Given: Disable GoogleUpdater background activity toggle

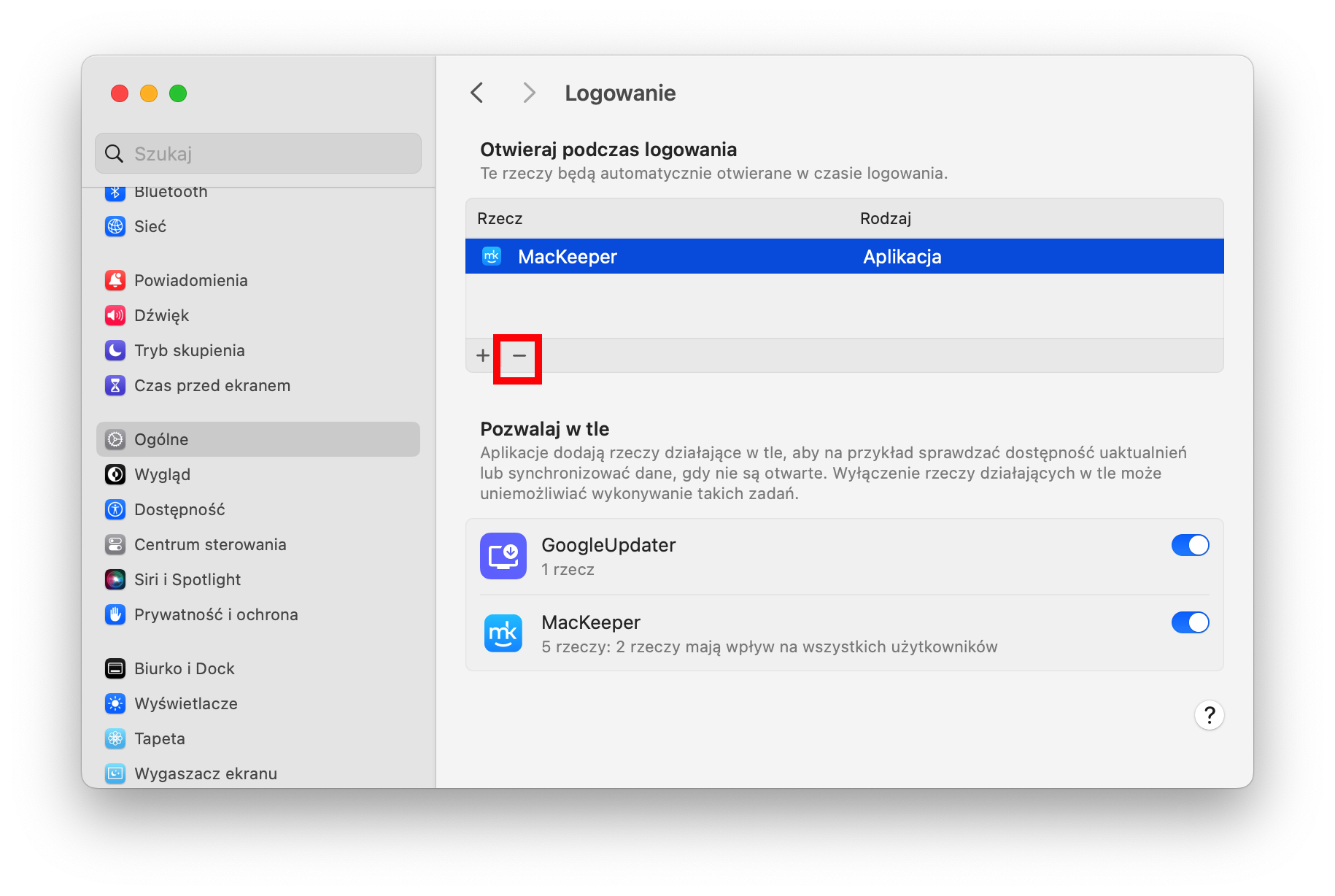Looking at the screenshot, I should tap(1190, 545).
